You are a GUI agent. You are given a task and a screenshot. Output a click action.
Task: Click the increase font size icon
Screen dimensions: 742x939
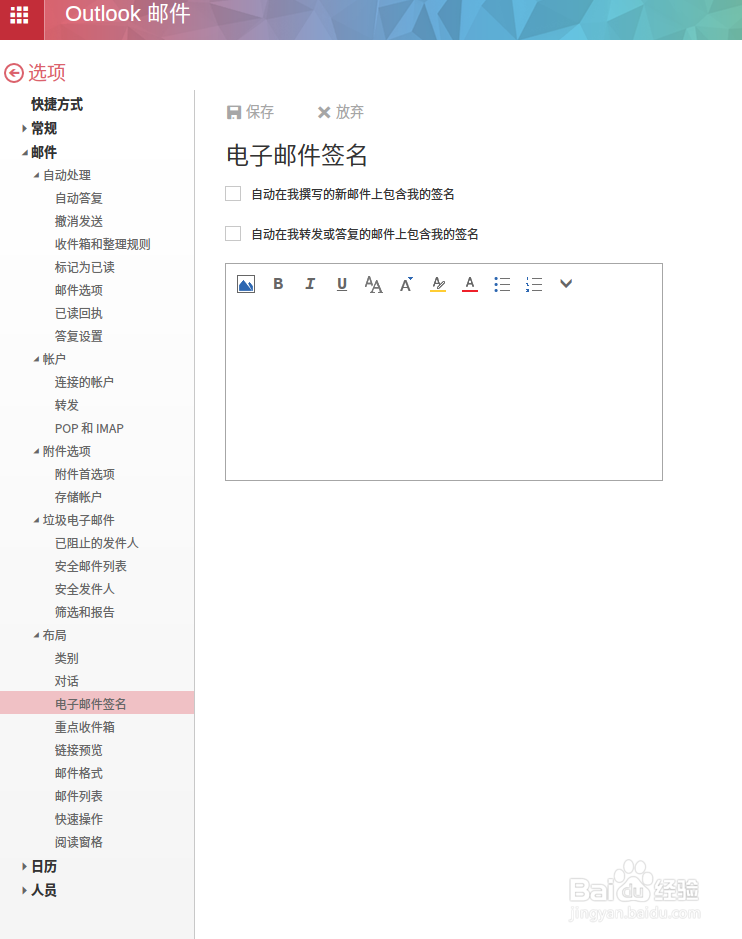tap(406, 284)
